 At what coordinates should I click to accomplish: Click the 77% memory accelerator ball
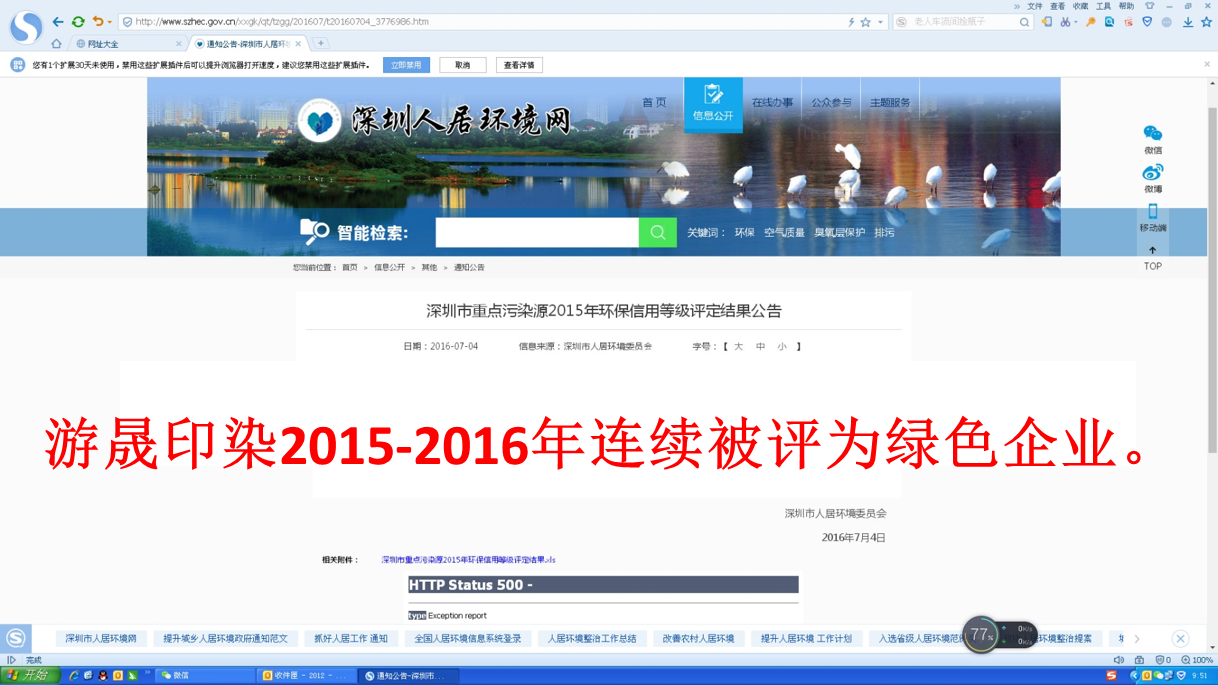[x=981, y=635]
